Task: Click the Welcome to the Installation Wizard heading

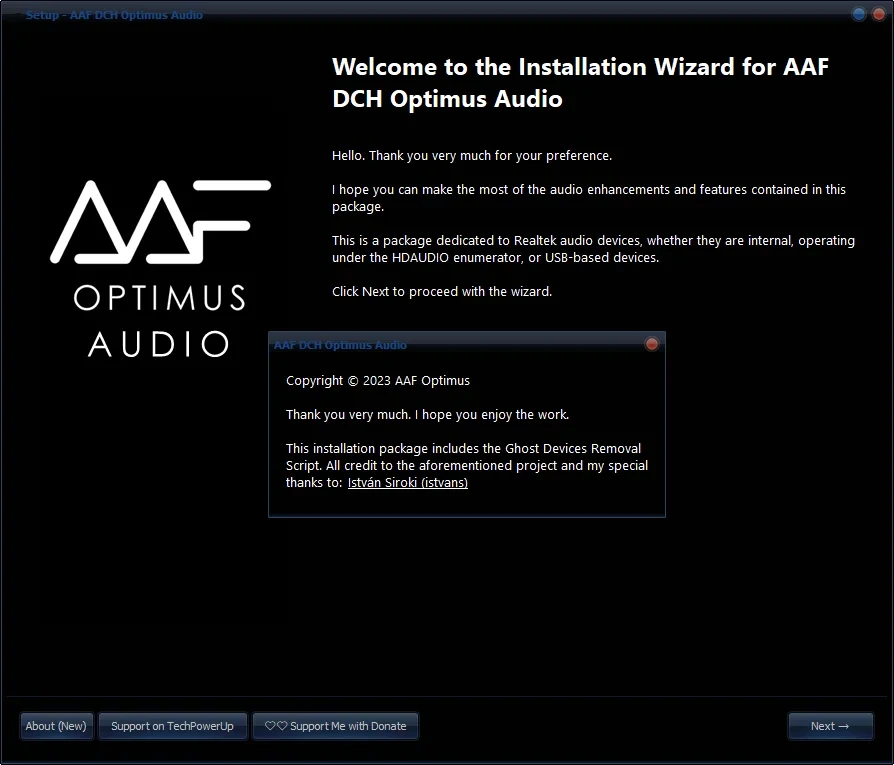Action: [580, 83]
